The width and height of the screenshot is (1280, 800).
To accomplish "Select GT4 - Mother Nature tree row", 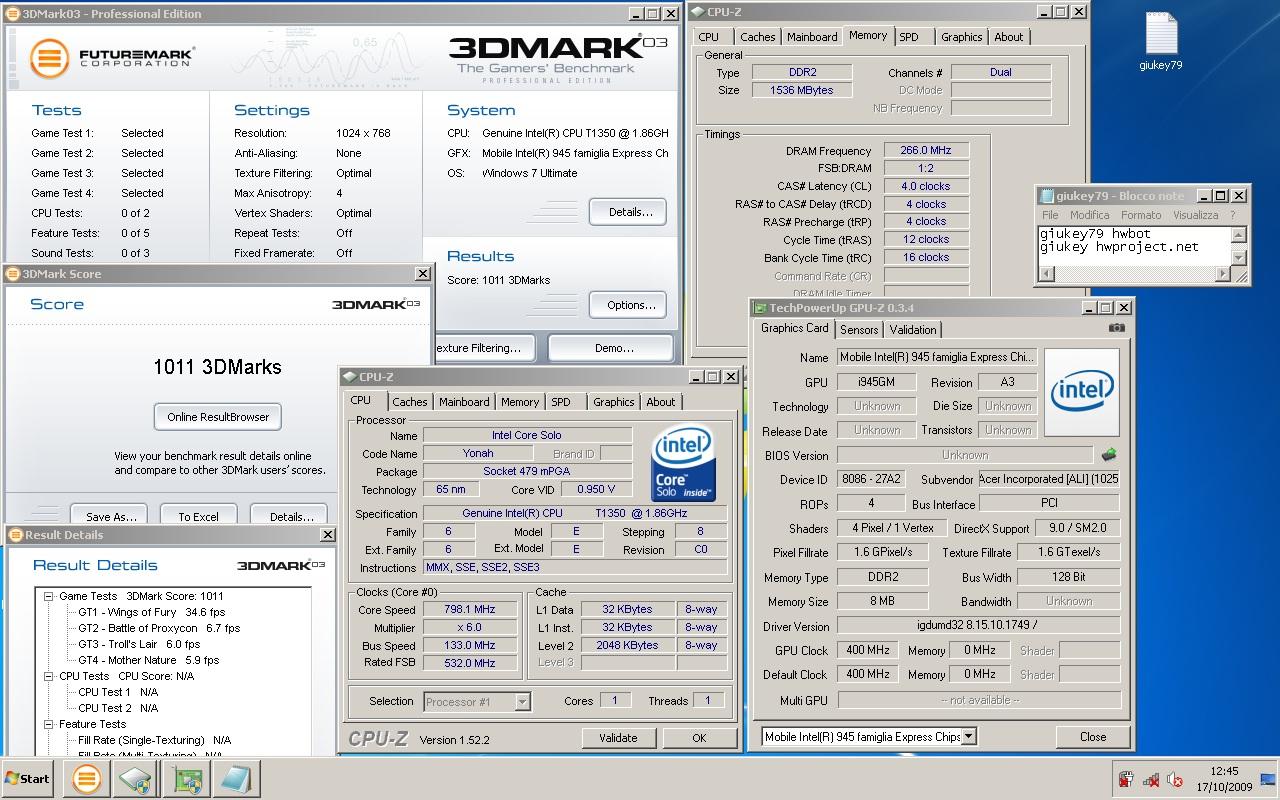I will [148, 660].
